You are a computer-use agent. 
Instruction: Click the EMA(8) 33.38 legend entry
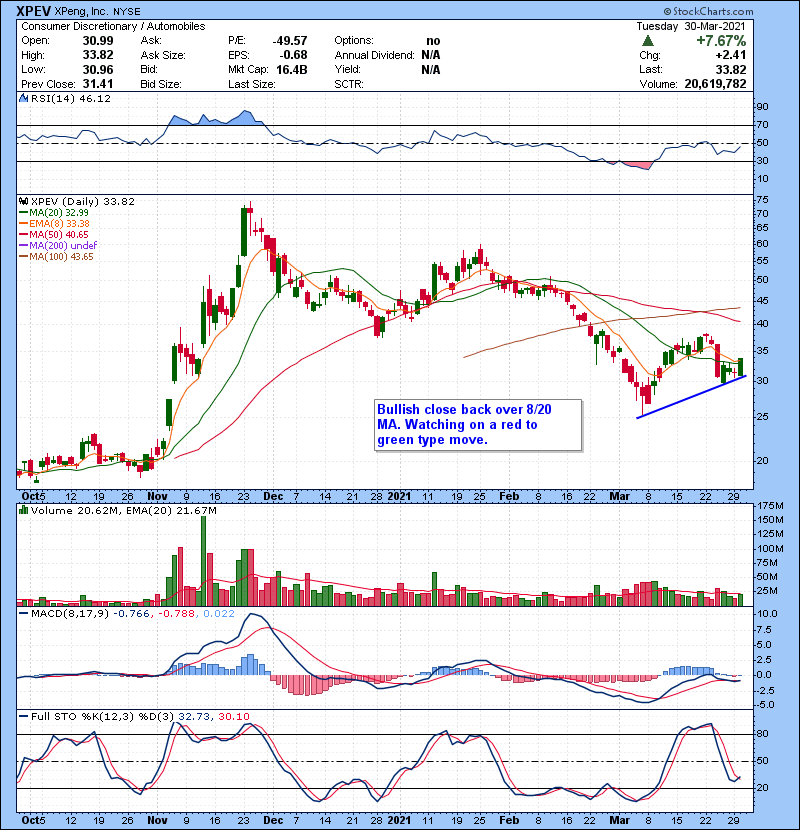(54, 223)
